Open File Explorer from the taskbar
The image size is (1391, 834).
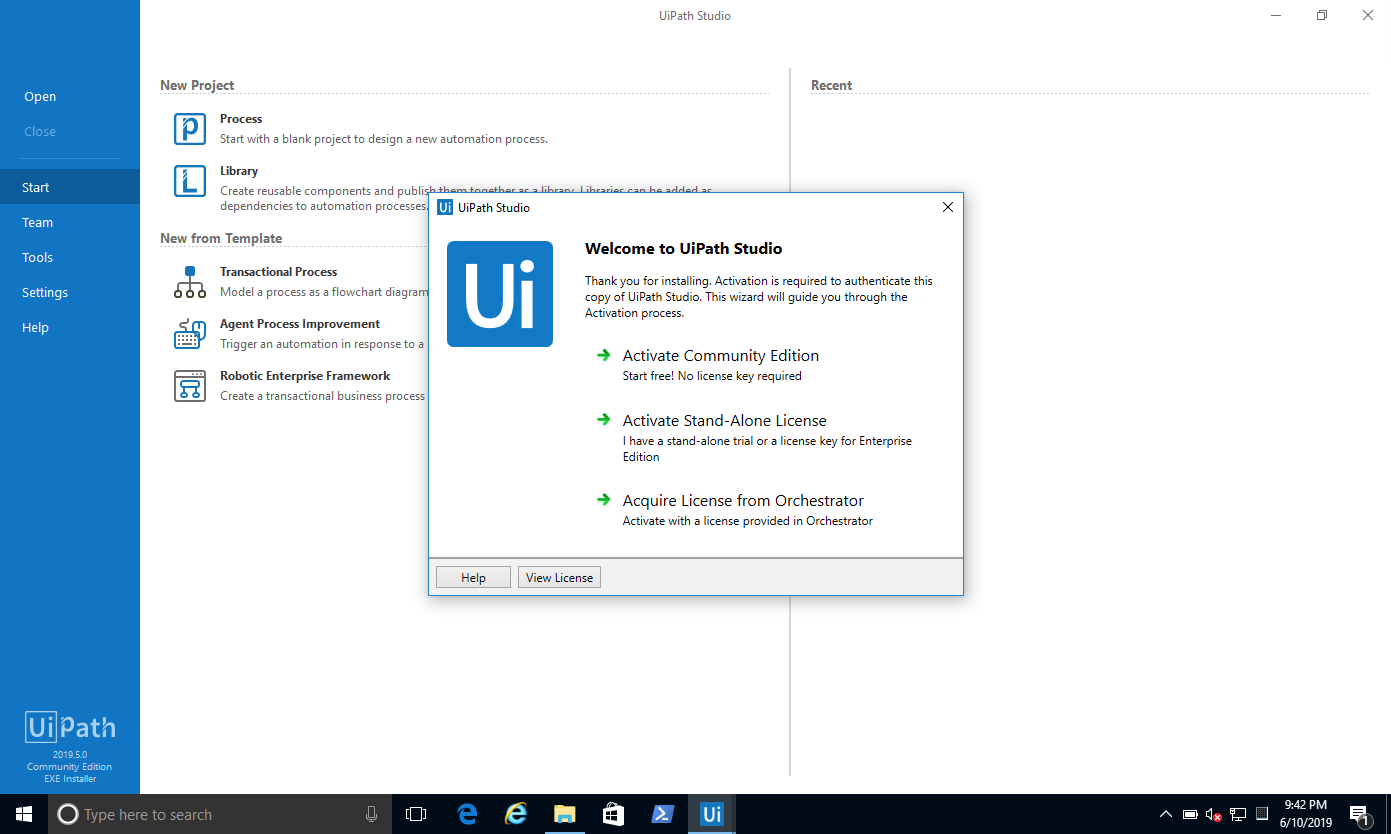click(565, 814)
